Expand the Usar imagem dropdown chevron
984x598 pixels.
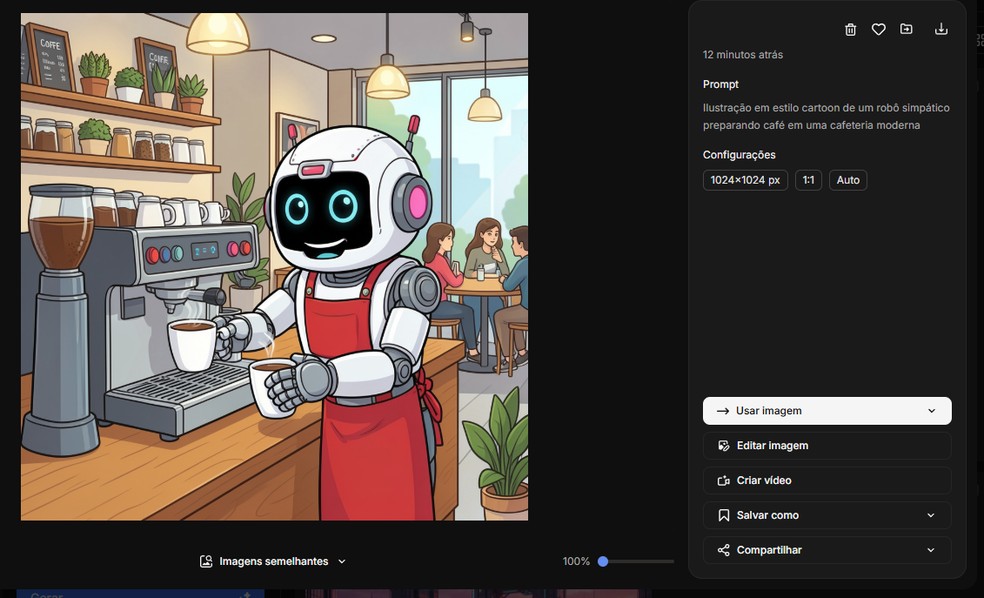tap(931, 411)
